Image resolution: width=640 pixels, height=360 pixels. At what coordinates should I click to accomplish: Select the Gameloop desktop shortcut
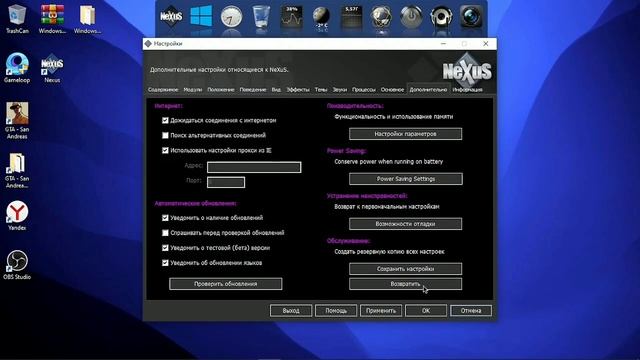(17, 68)
